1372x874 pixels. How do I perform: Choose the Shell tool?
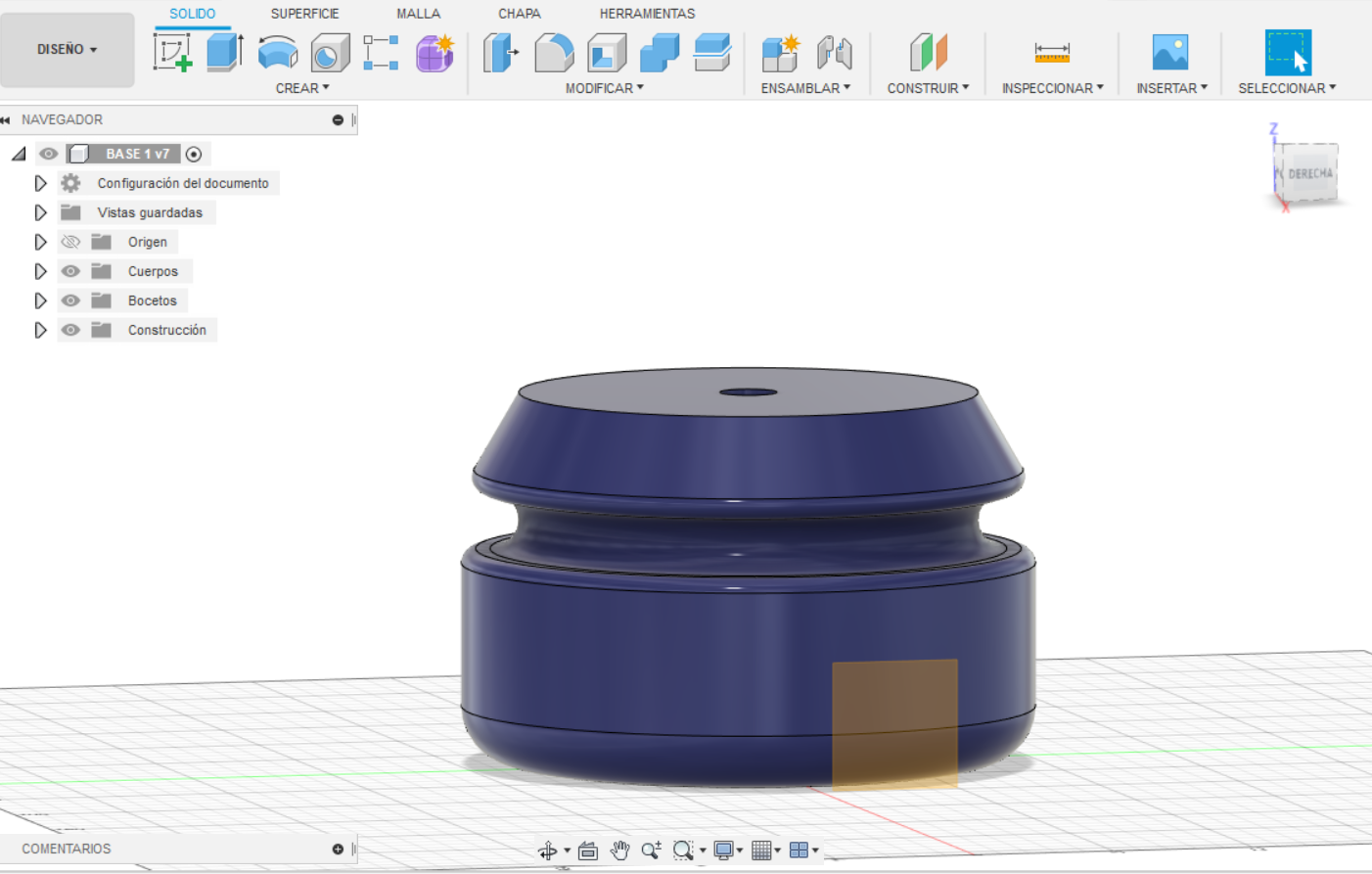tap(607, 53)
